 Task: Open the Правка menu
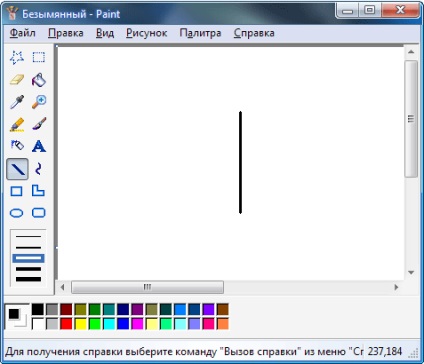[x=66, y=33]
